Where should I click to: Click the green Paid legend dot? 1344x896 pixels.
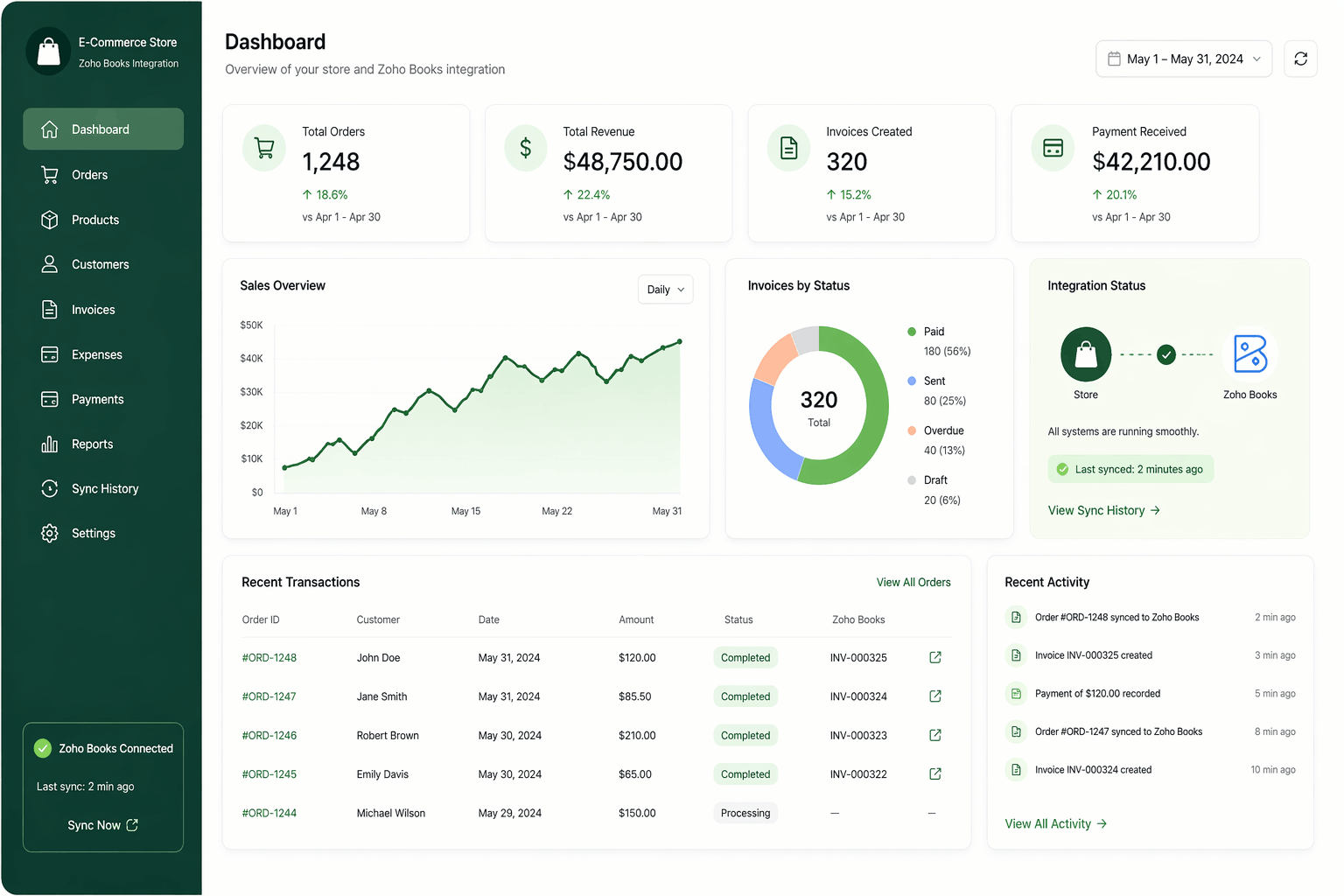point(912,332)
